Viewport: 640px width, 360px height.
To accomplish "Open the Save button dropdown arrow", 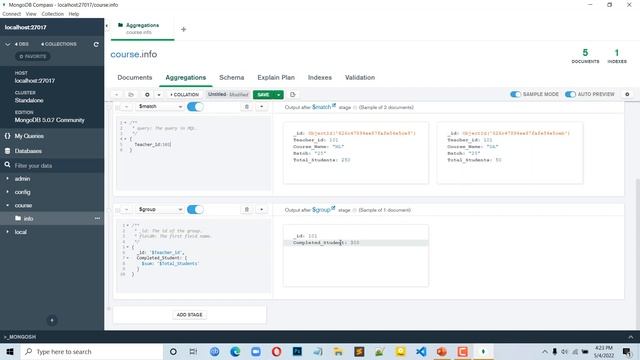I will coord(279,94).
